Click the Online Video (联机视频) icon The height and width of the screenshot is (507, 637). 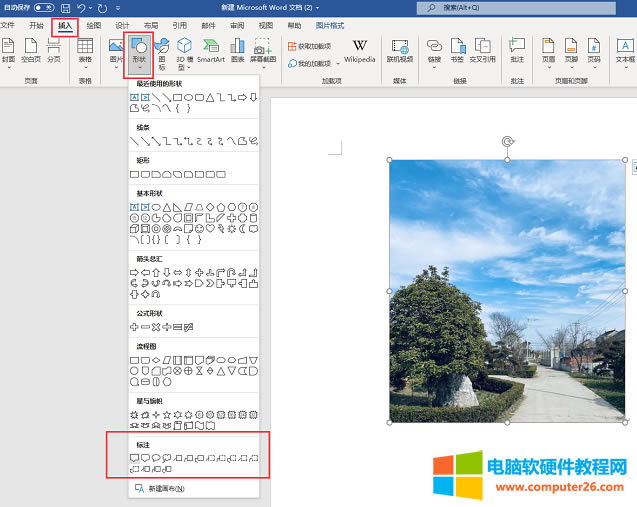click(x=400, y=51)
